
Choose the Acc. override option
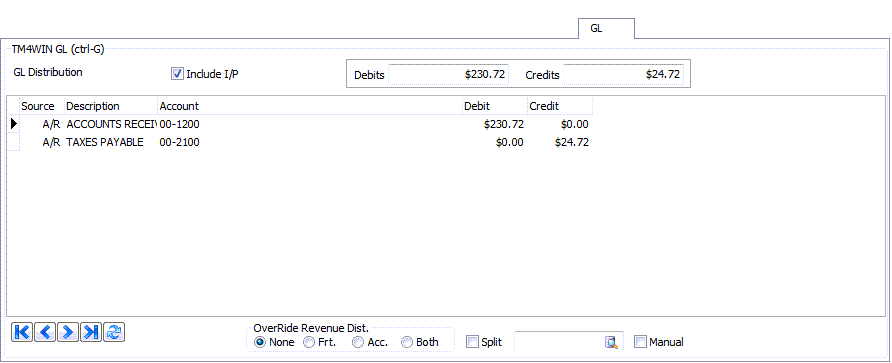(x=358, y=342)
